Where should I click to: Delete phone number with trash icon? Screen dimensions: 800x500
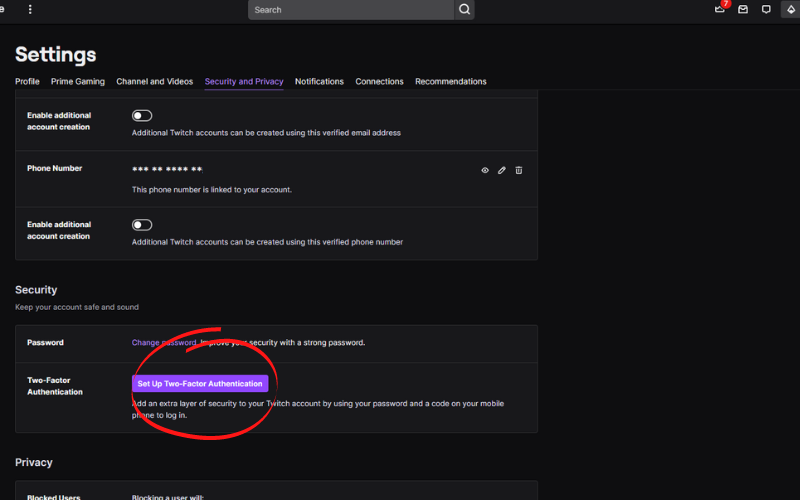518,170
